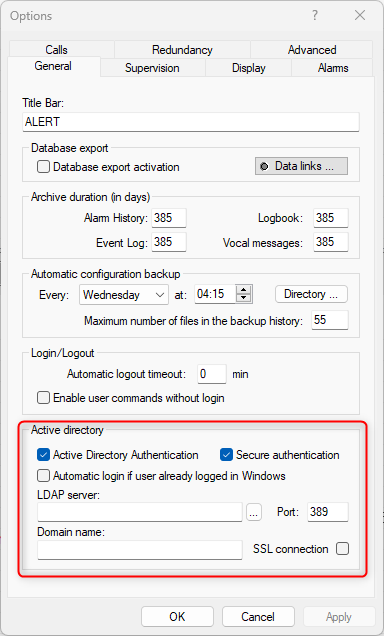Toggle Secure authentication checkbox
The width and height of the screenshot is (384, 636).
click(226, 455)
